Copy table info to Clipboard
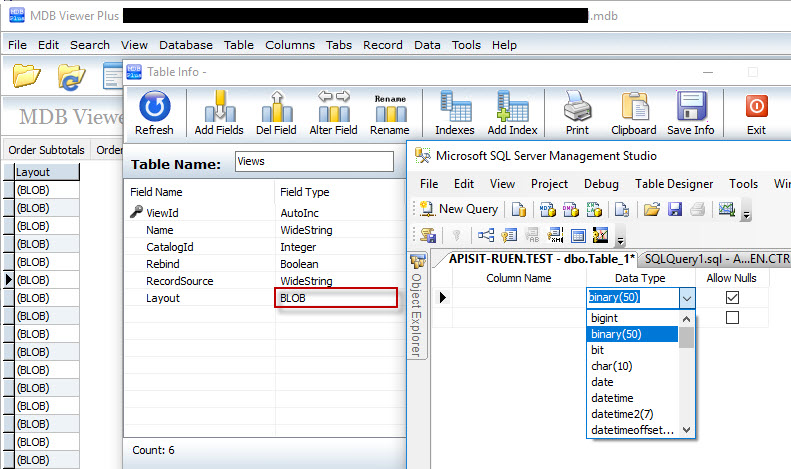The image size is (791, 469). coord(634,112)
